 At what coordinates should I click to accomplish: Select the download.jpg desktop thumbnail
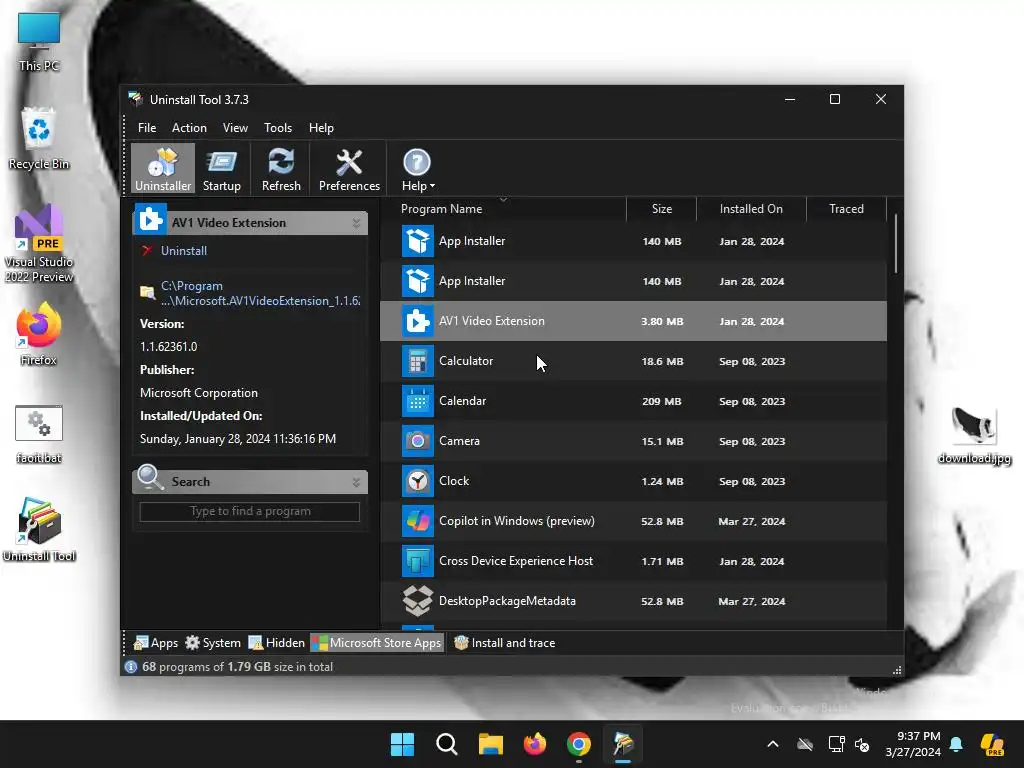(x=974, y=435)
